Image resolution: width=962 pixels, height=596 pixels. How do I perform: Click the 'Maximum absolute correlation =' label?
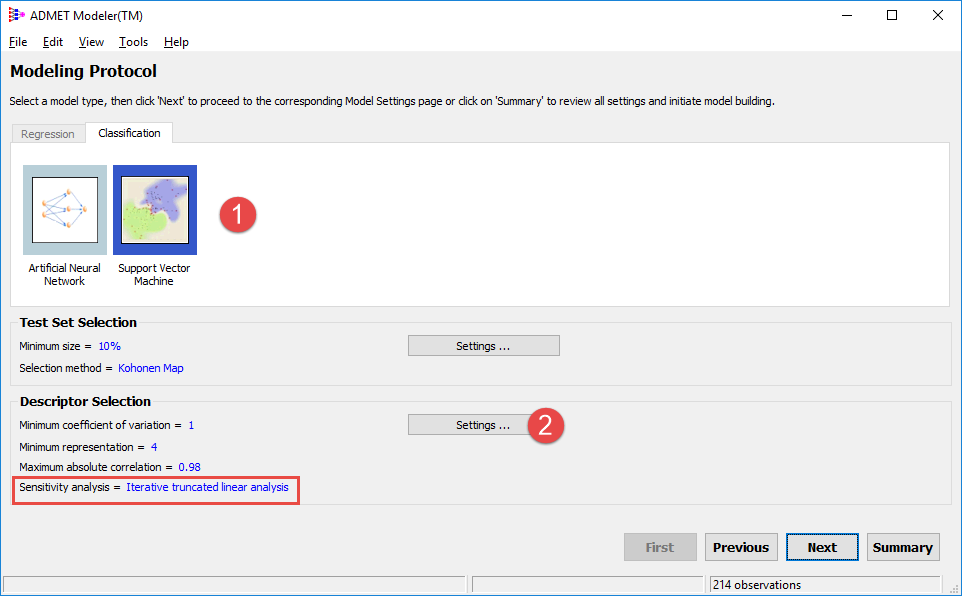[96, 467]
